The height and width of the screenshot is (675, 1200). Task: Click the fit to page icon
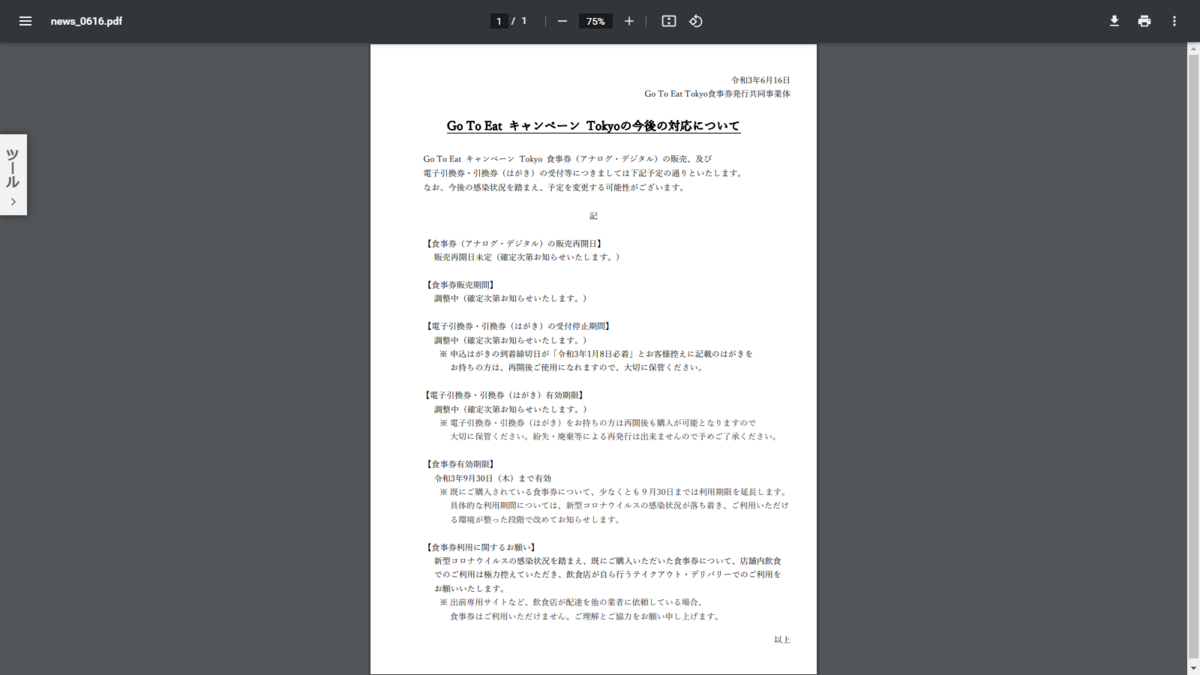[x=669, y=21]
